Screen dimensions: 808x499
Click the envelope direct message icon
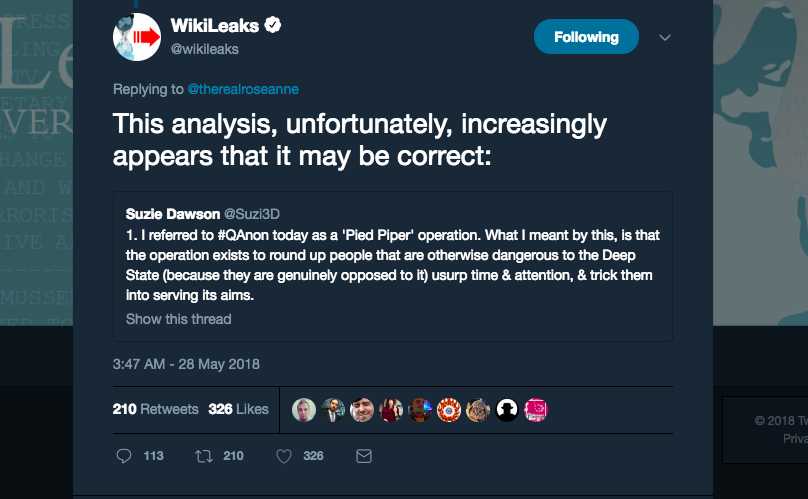click(x=364, y=456)
